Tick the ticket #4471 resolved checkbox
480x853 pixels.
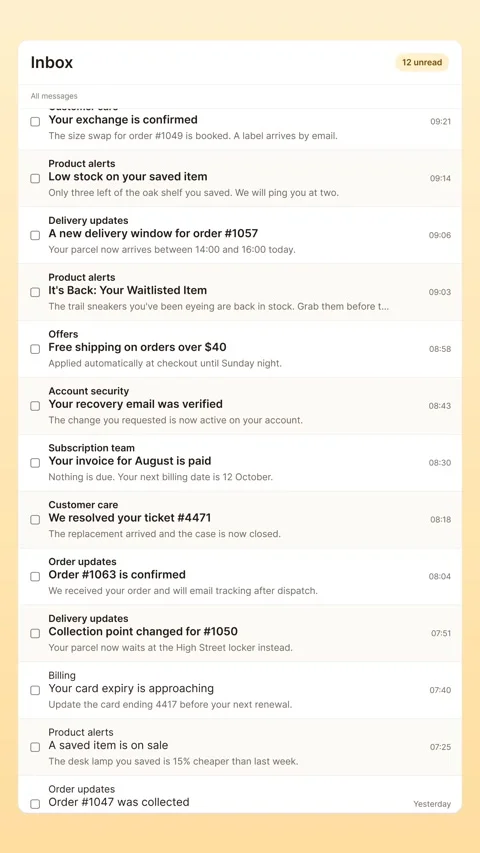[x=35, y=520]
